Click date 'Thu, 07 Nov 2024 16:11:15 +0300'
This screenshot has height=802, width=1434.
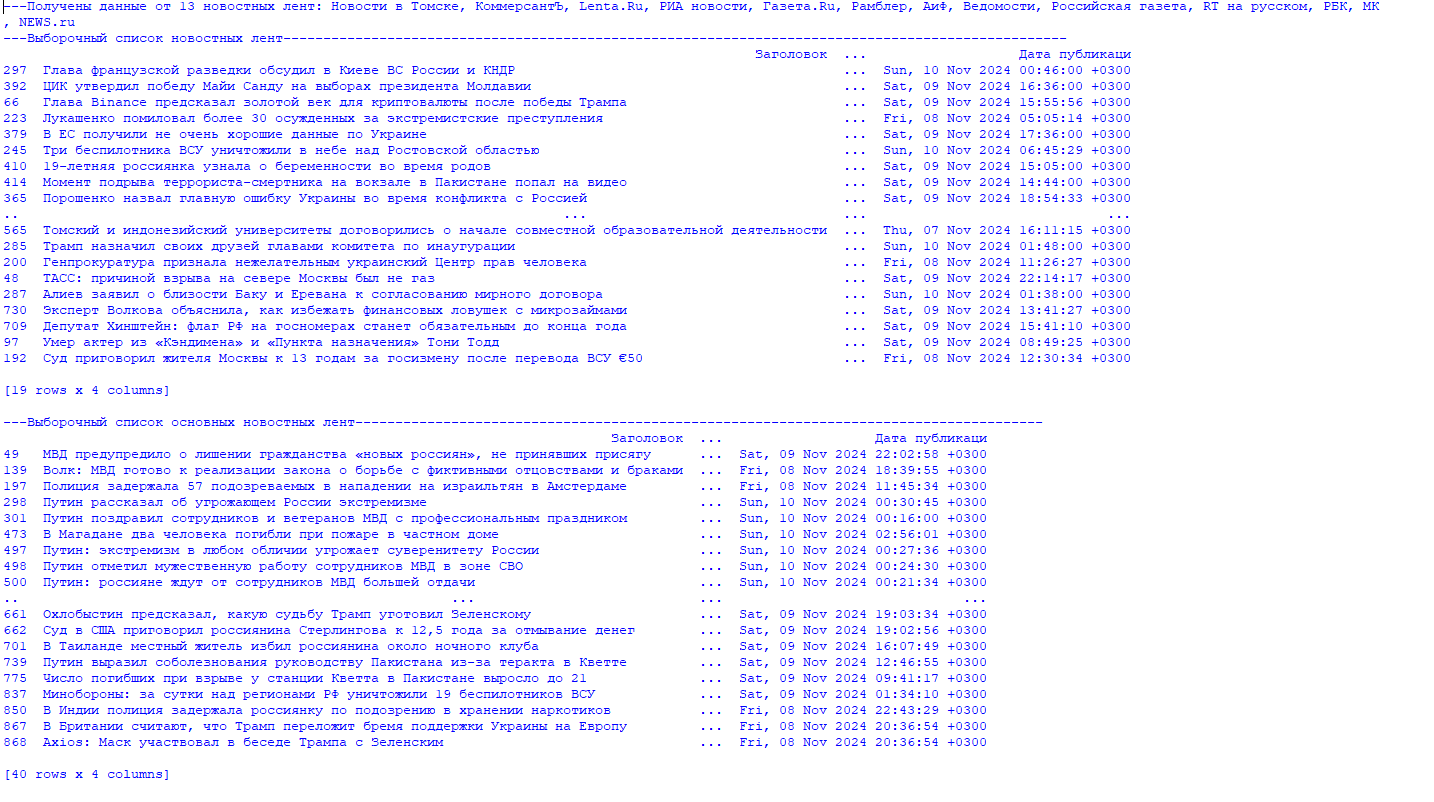[x=1007, y=230]
